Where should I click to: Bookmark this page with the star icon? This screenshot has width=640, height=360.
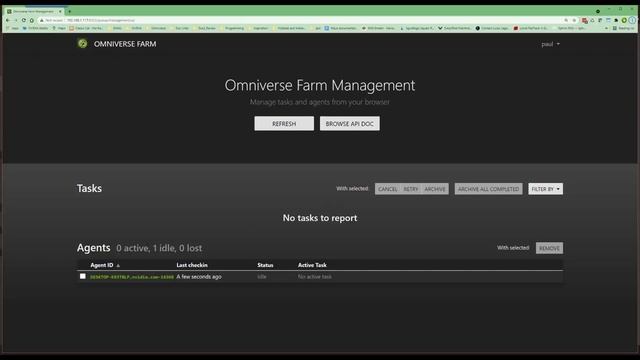[x=574, y=20]
